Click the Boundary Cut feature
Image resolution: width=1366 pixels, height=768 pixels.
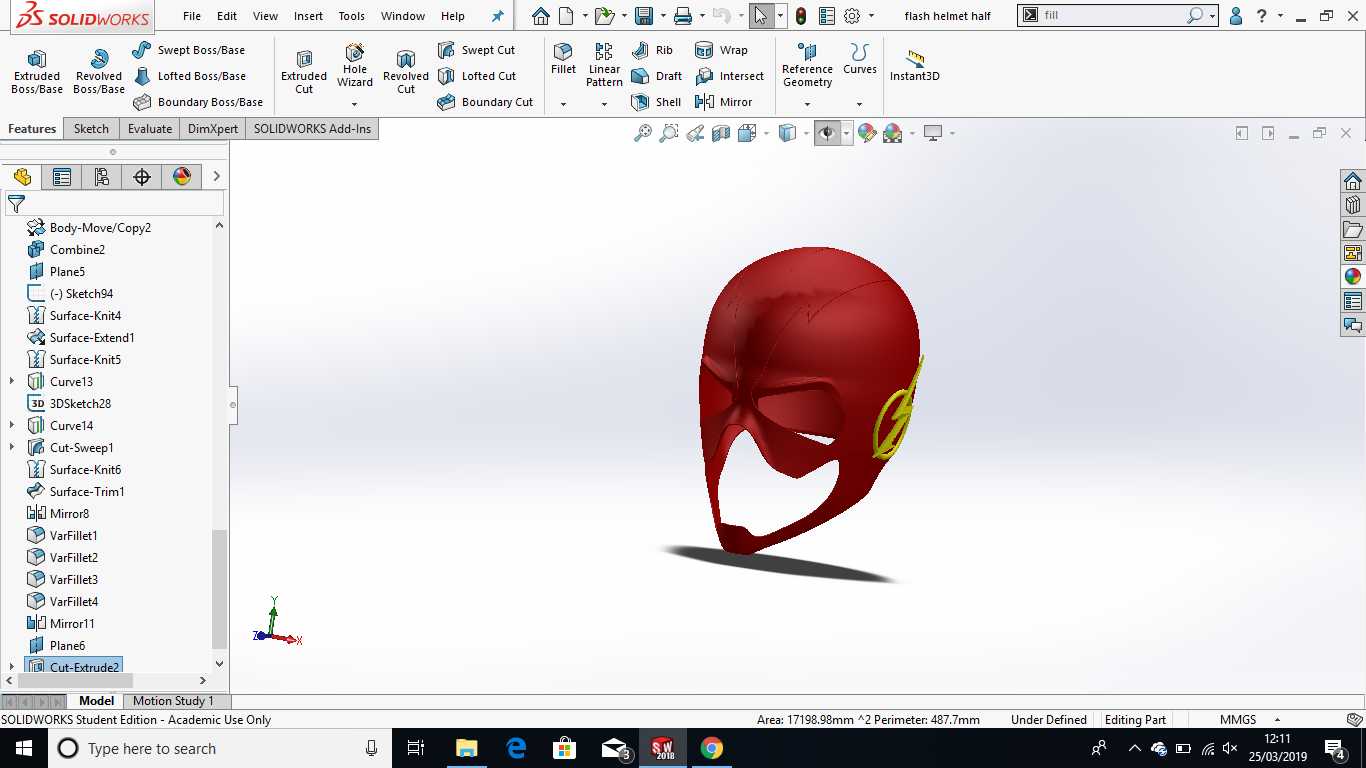pyautogui.click(x=485, y=102)
